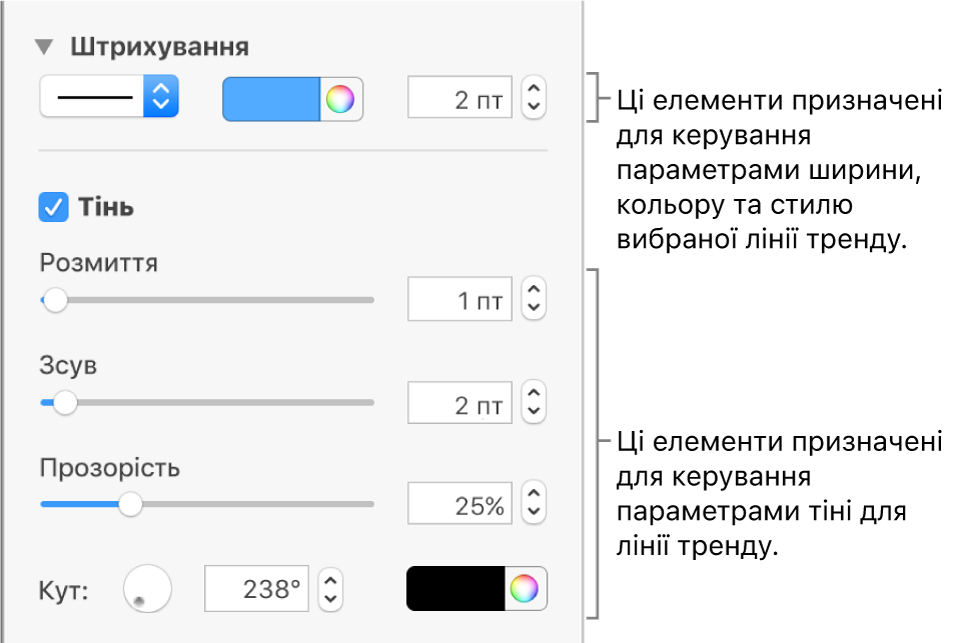Click the Прозорість slider handle
Viewport: 964px width, 643px height.
tap(130, 504)
